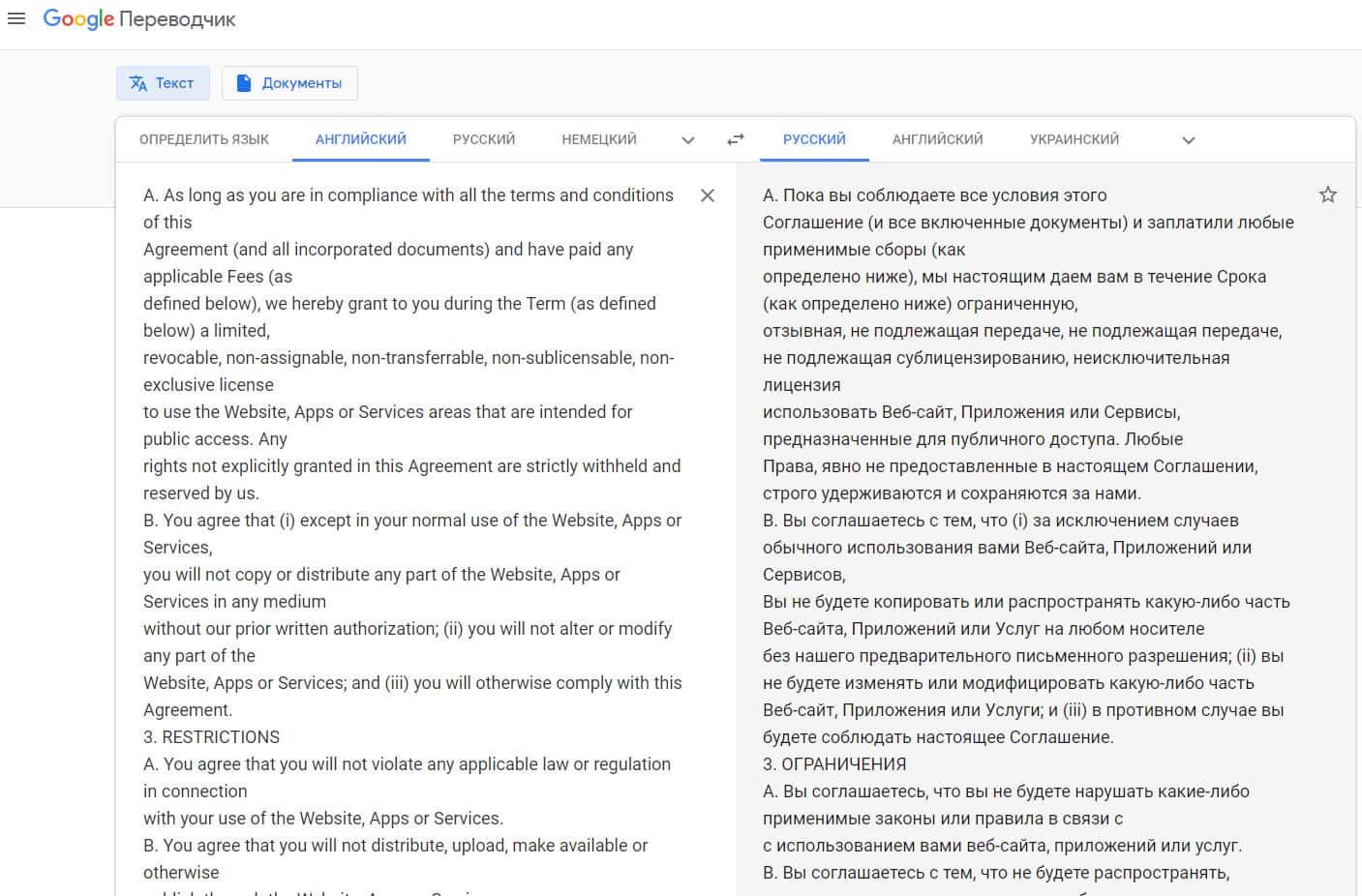Select Русский as target language
The image size is (1362, 896).
click(814, 139)
